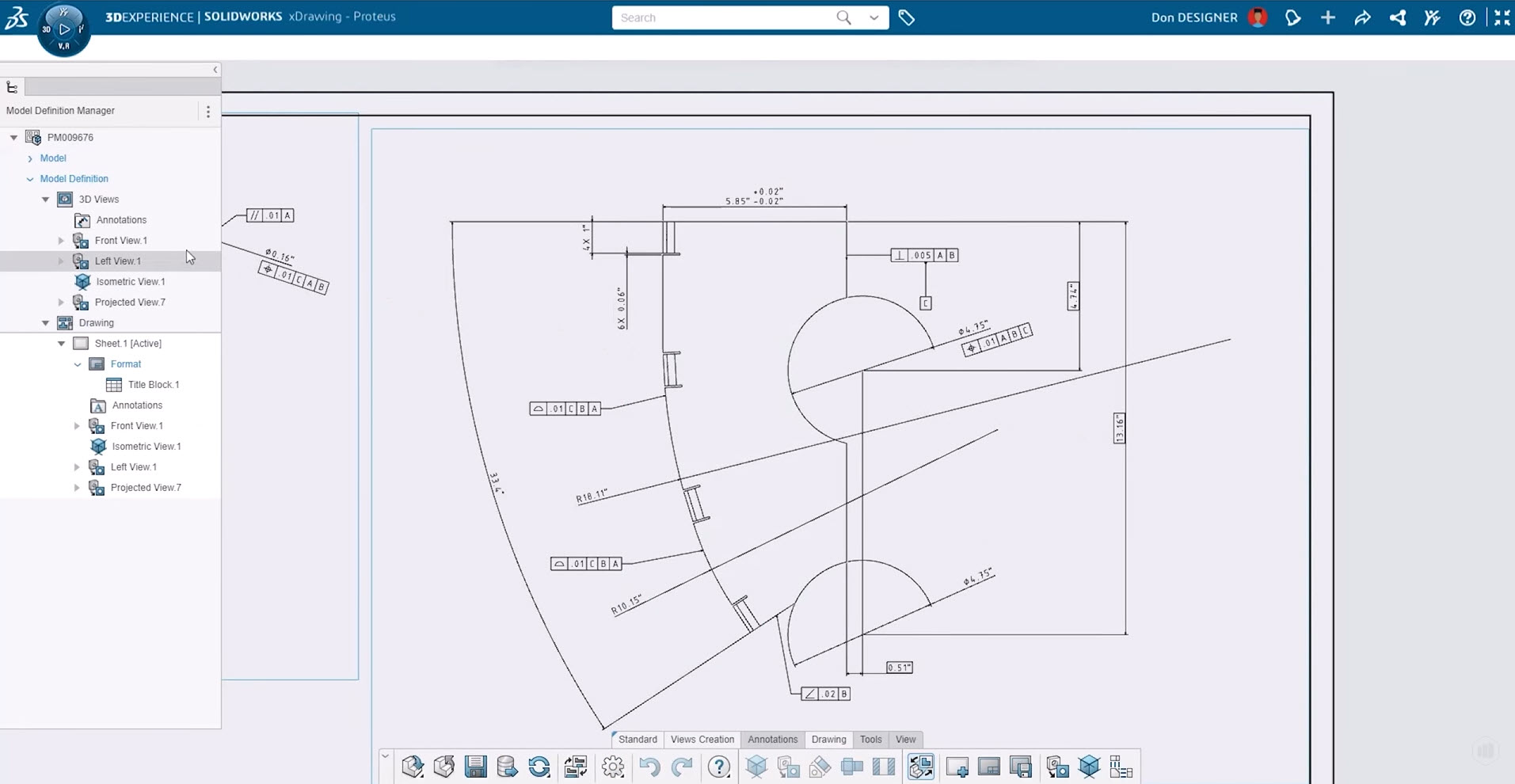The height and width of the screenshot is (784, 1515).
Task: Open the Annotations toolbar tab
Action: click(x=772, y=740)
